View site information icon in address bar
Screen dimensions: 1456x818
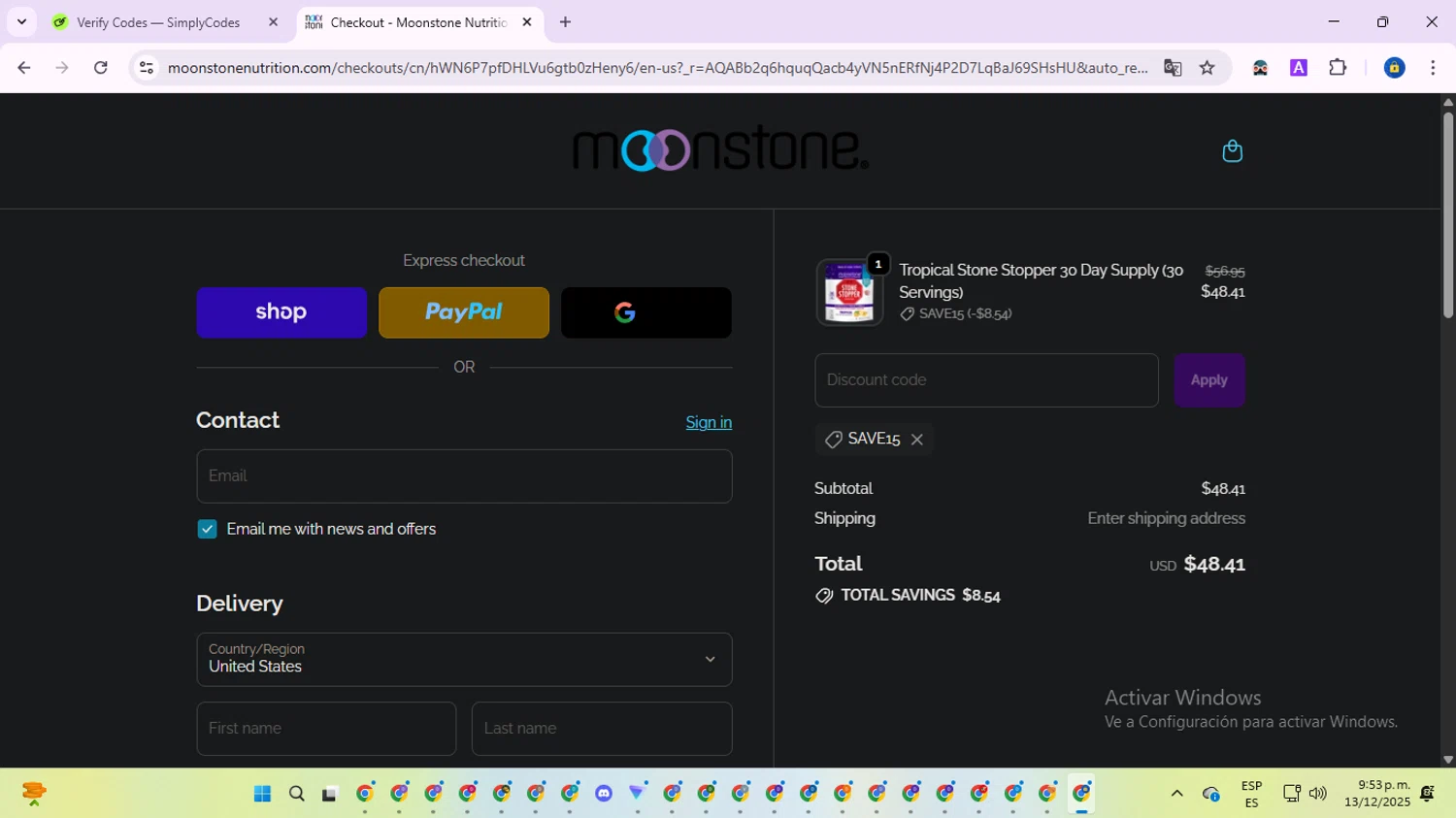tap(147, 68)
